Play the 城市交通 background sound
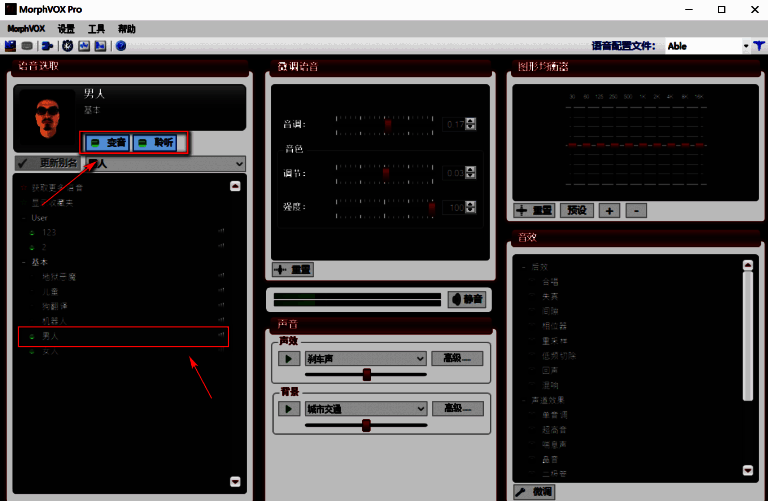768x501 pixels. pos(287,408)
